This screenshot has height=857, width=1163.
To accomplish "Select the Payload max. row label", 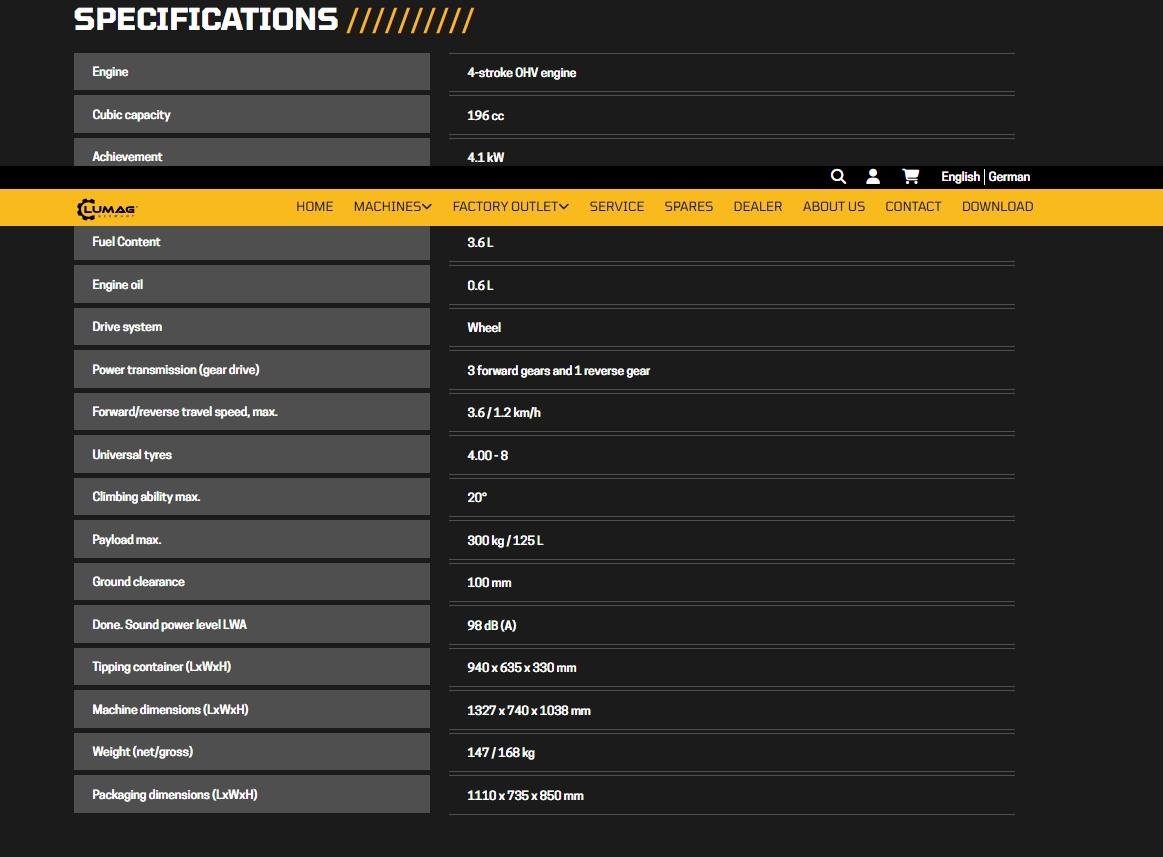I will [127, 540].
